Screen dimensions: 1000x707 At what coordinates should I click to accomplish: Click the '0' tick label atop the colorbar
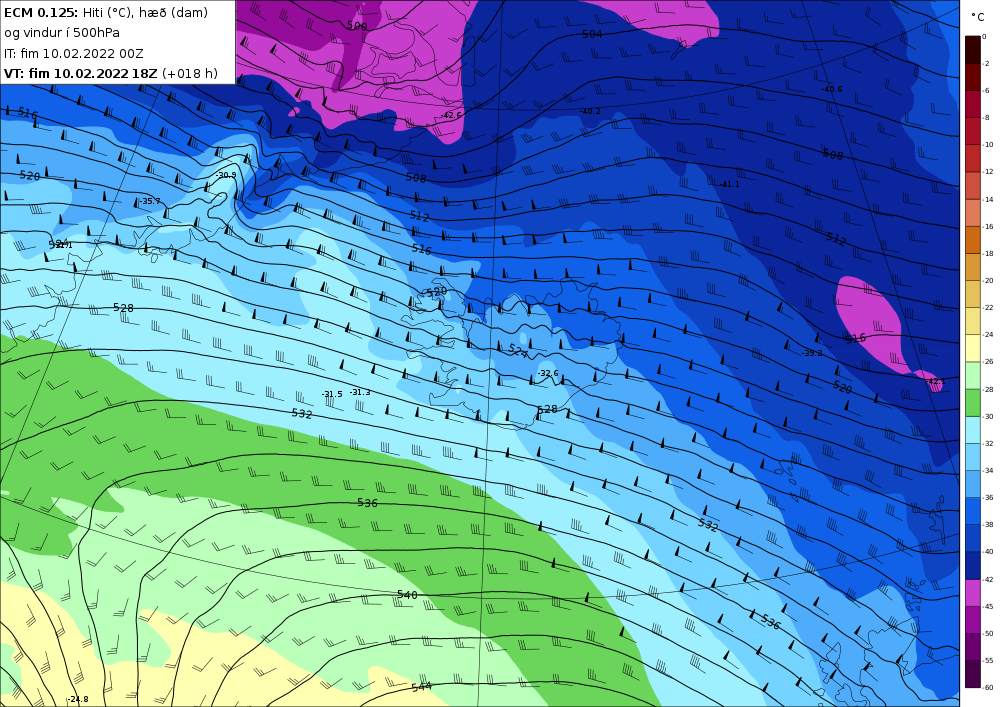[x=985, y=37]
